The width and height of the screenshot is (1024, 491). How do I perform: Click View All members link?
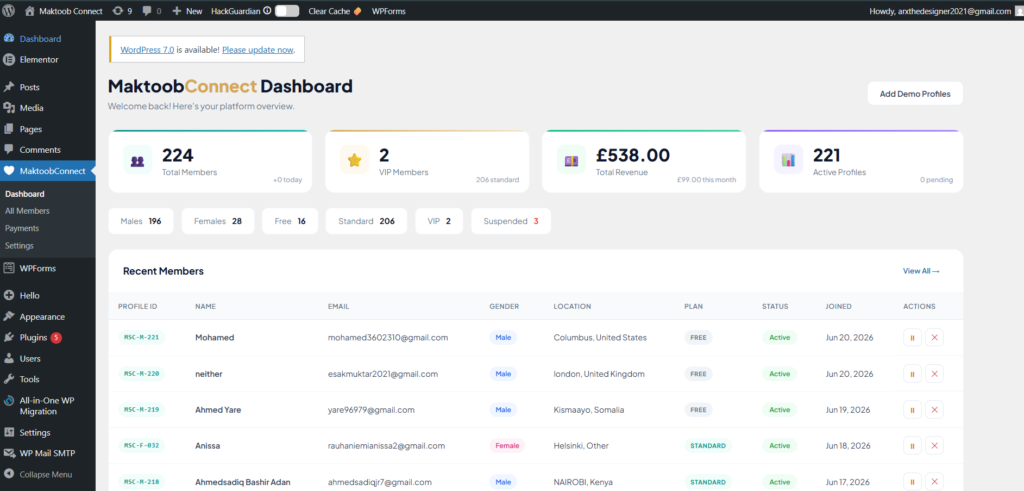[921, 271]
